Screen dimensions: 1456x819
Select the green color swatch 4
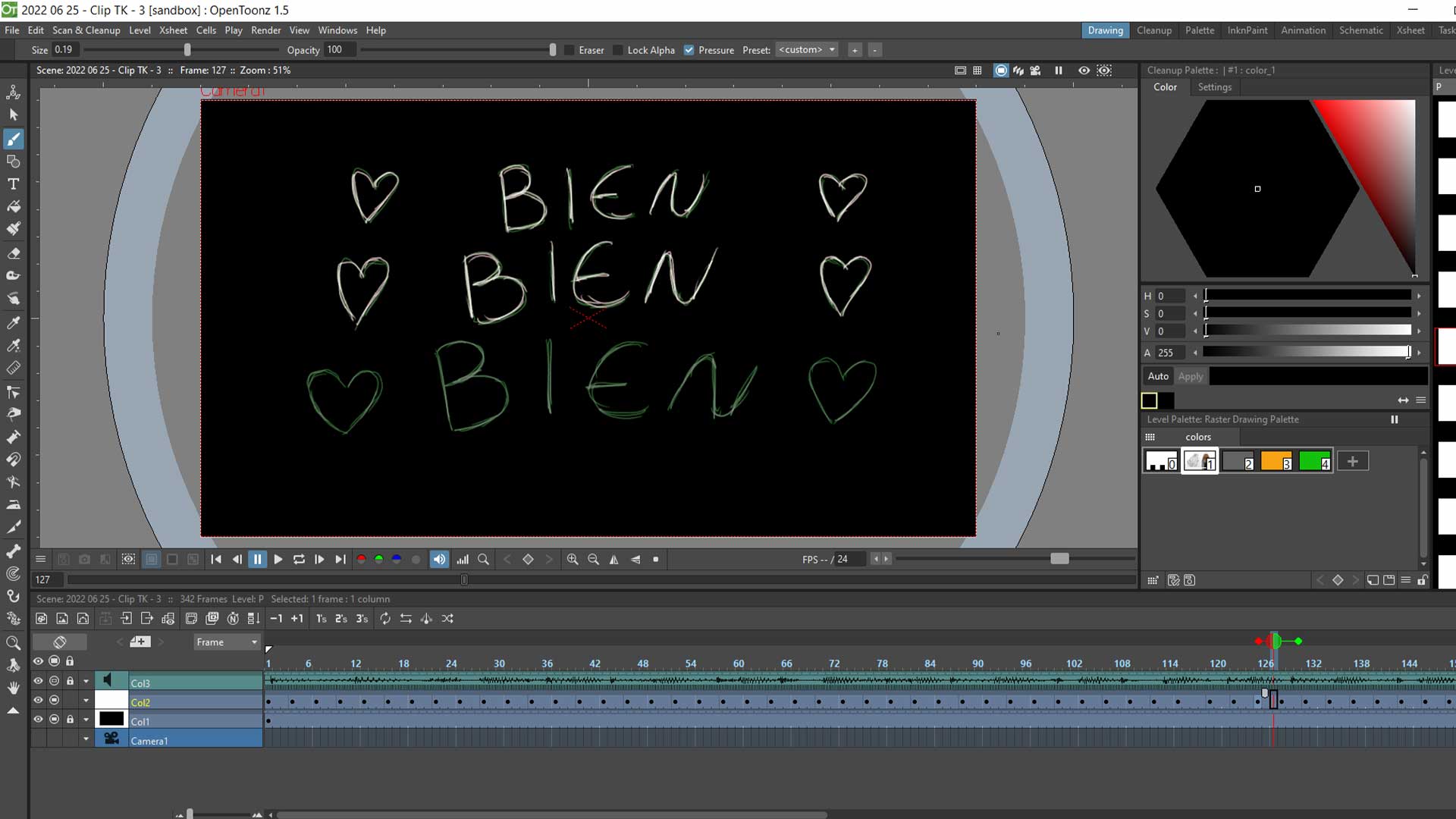tap(1314, 461)
